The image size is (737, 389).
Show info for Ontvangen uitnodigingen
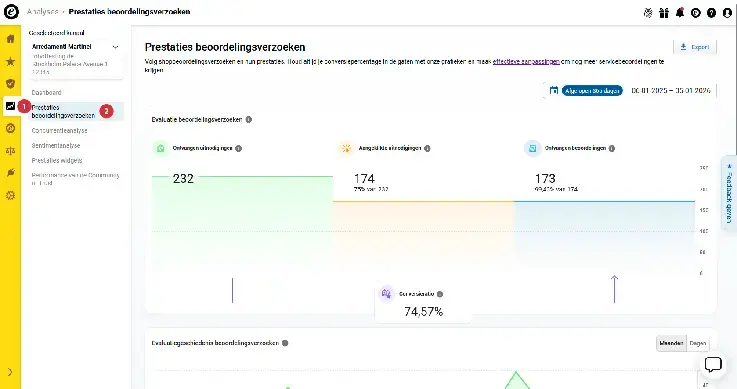(x=238, y=148)
